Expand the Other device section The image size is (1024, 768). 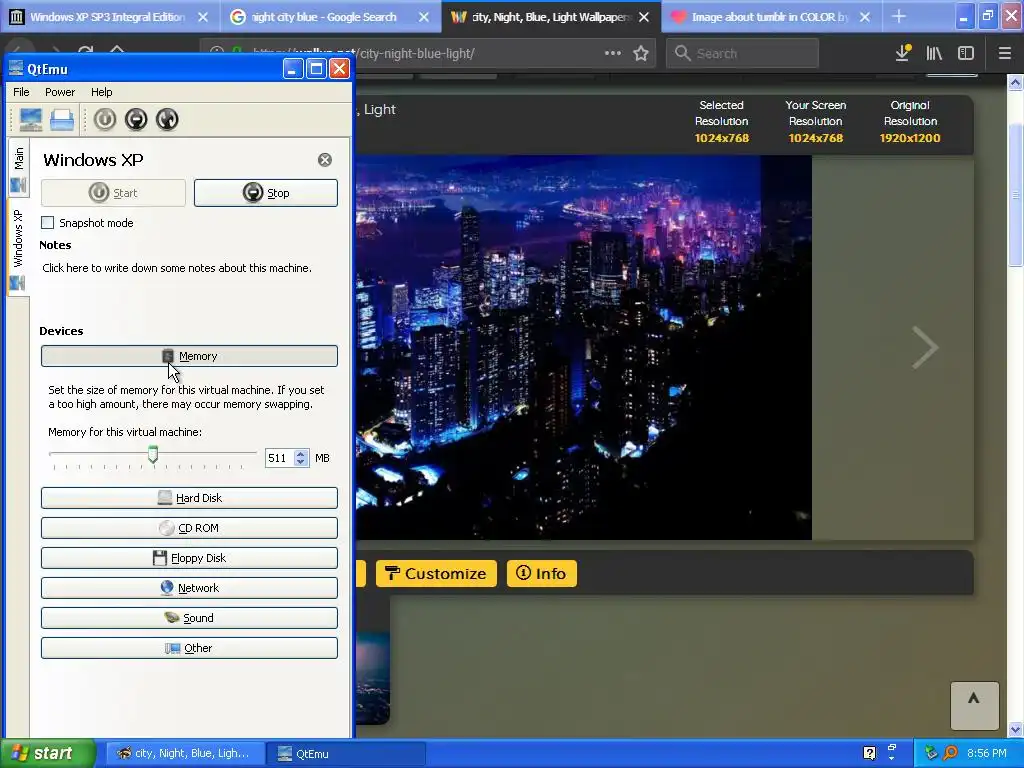point(189,648)
